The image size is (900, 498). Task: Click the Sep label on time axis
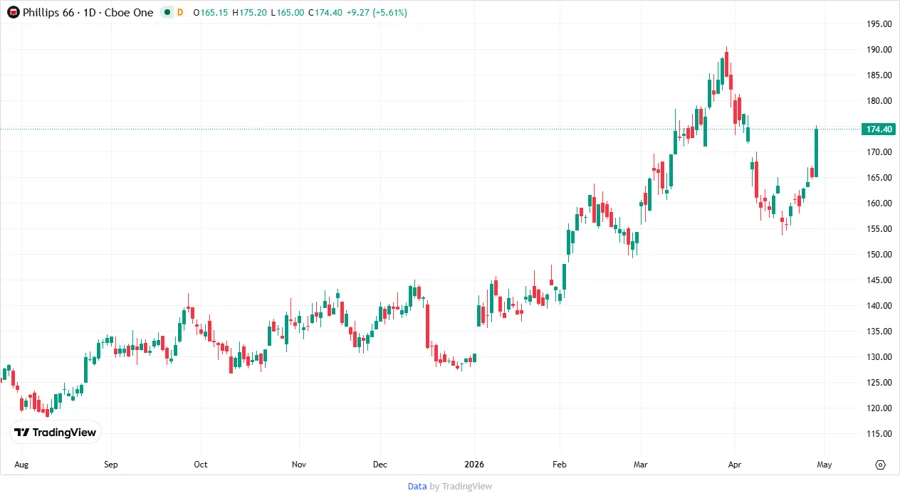111,464
